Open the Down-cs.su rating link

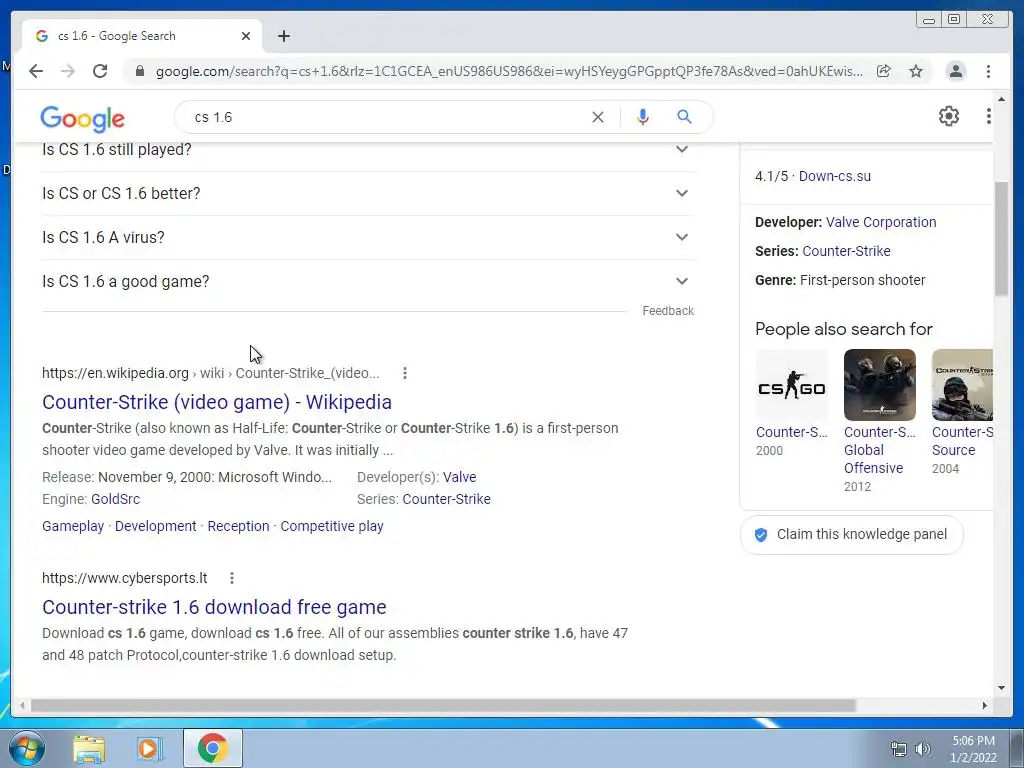[835, 176]
